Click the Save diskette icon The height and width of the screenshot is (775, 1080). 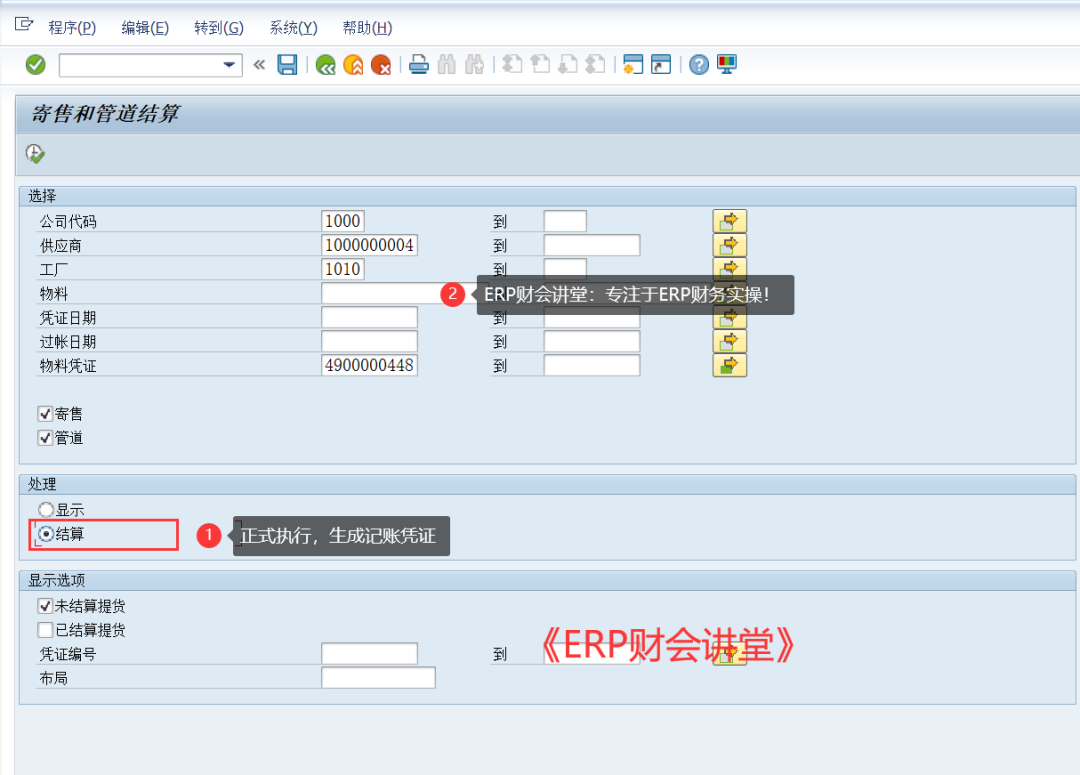[288, 65]
